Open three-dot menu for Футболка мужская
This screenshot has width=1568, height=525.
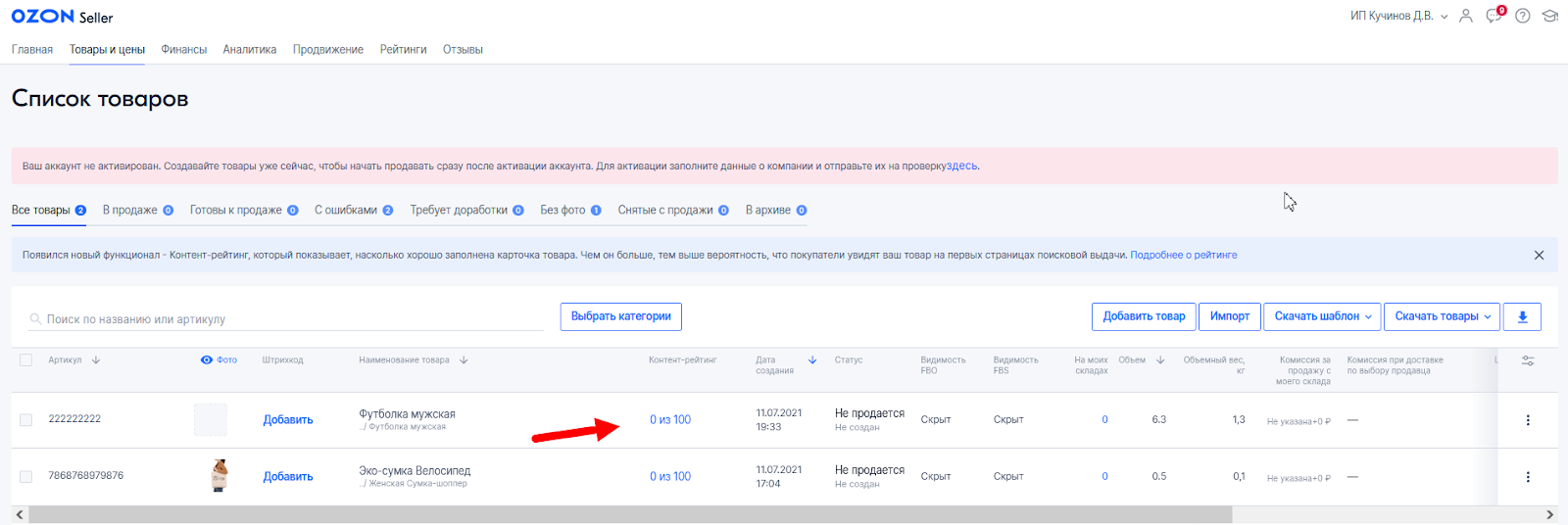click(x=1527, y=420)
